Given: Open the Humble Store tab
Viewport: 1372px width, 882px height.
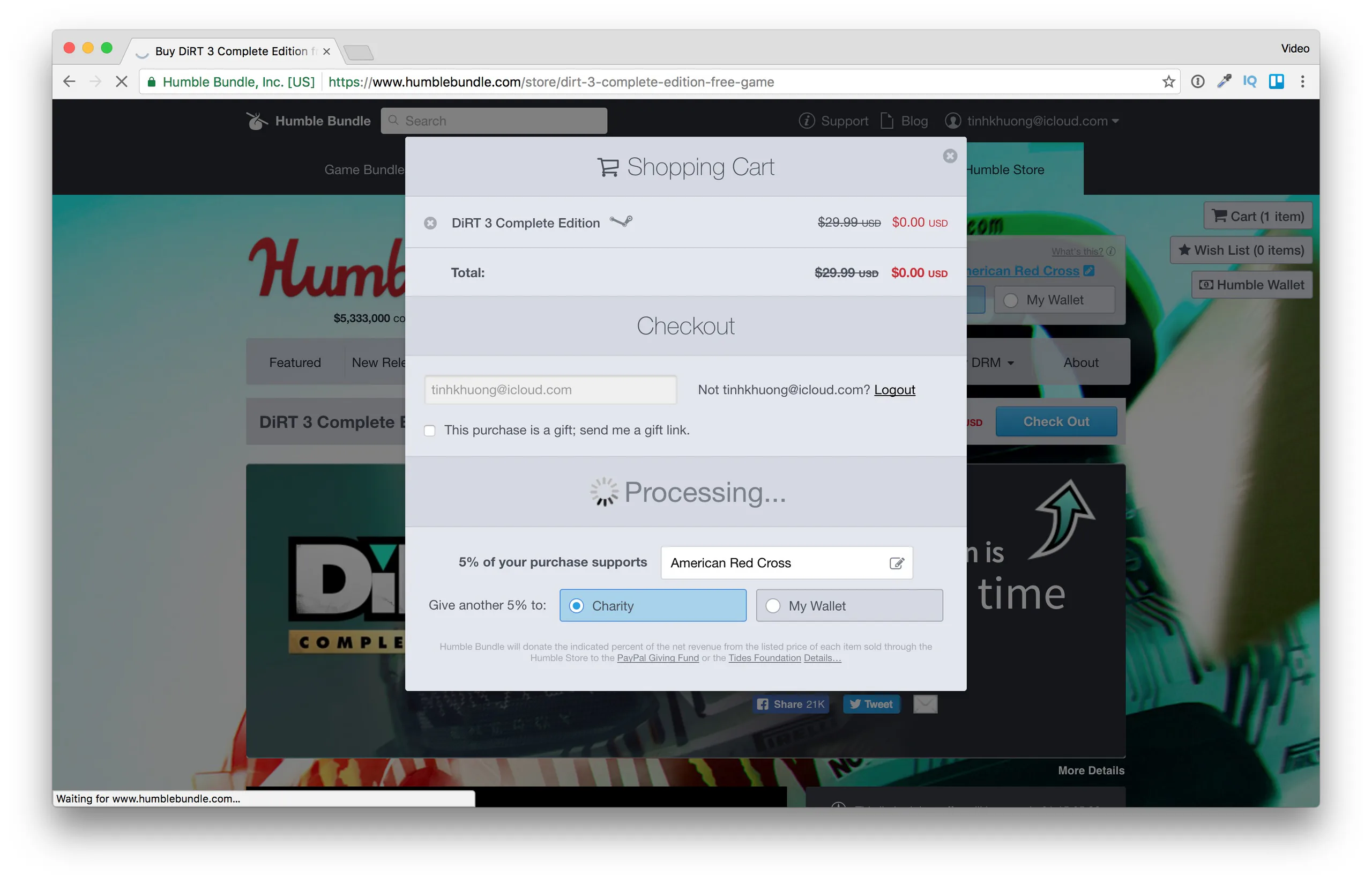Looking at the screenshot, I should [x=1005, y=169].
